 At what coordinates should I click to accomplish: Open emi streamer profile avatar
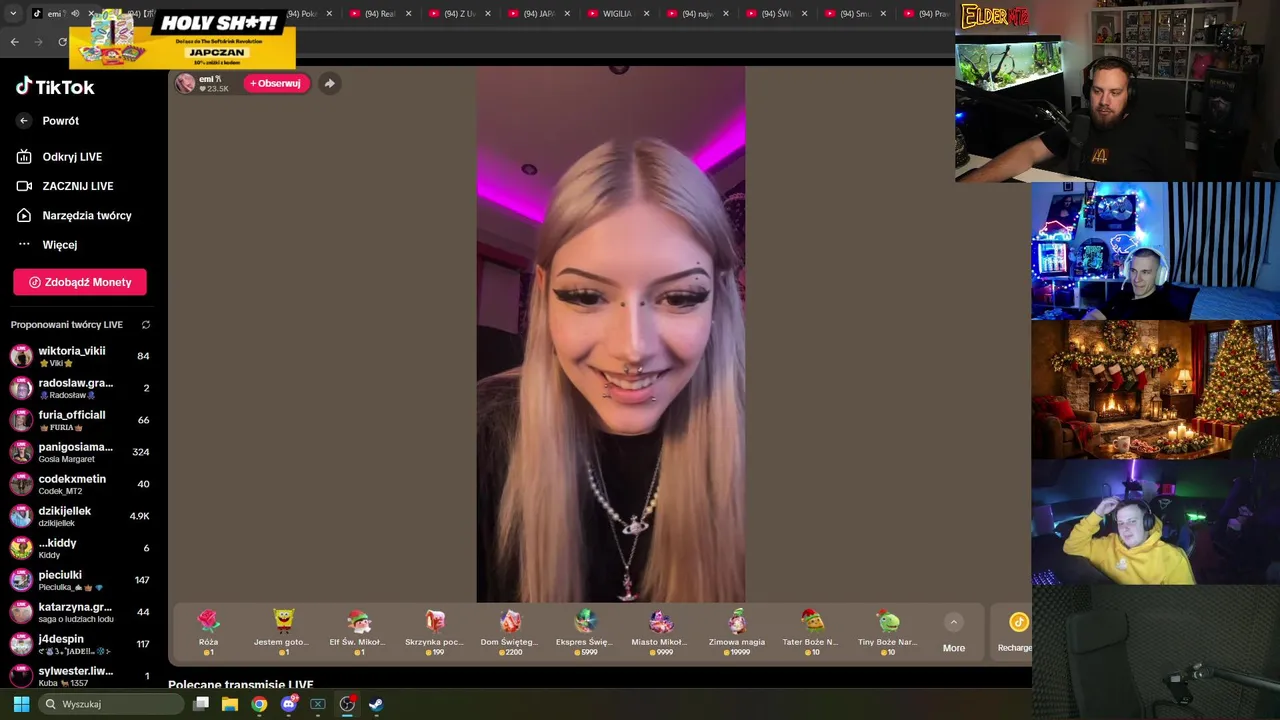pos(185,83)
